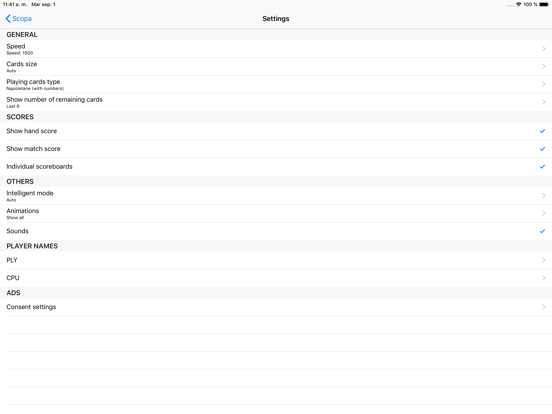Click chevron on CPU row
This screenshot has height=414, width=552.
coord(544,278)
